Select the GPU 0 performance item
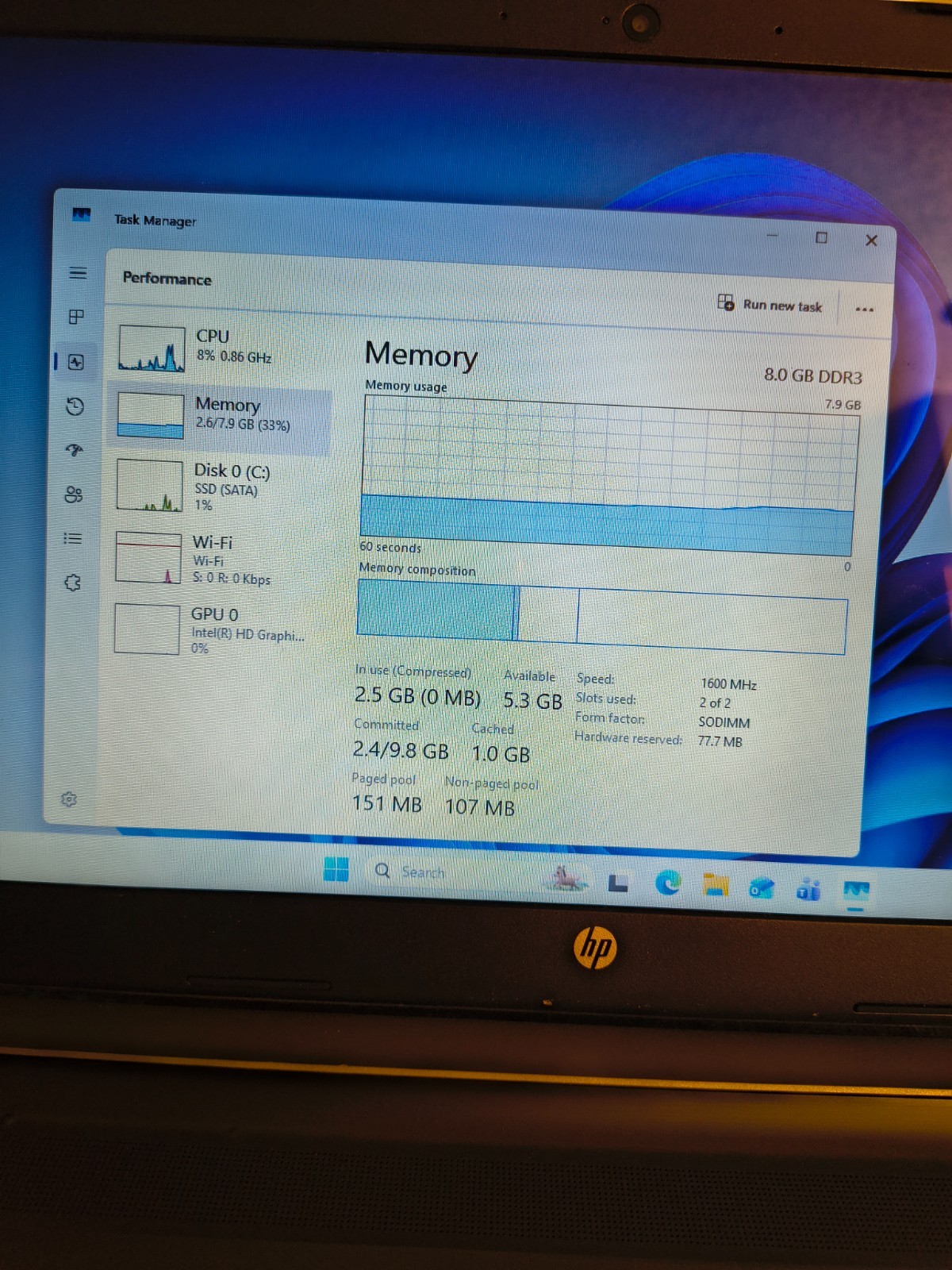The image size is (952, 1270). tap(214, 630)
